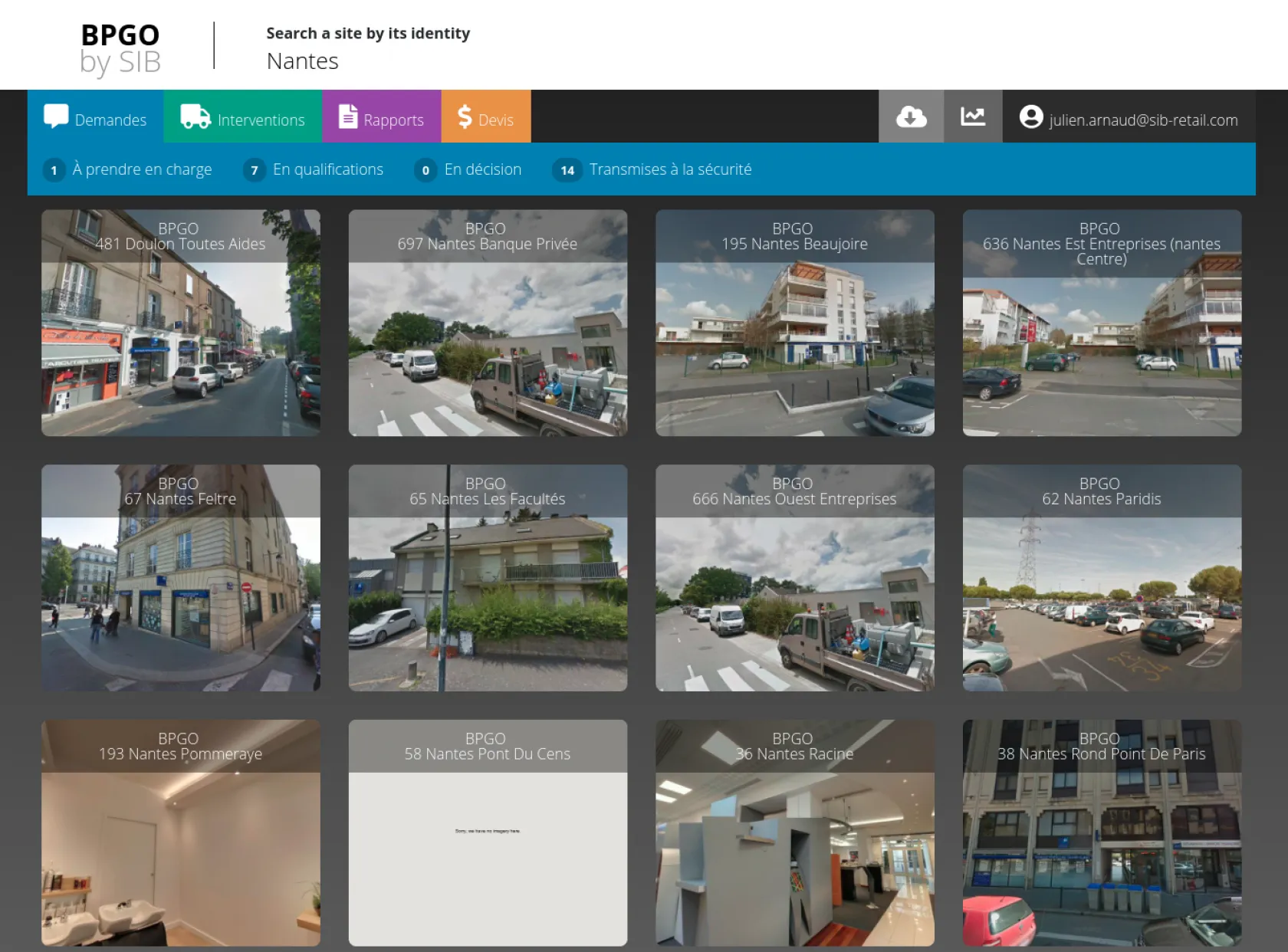Open the statistics chart icon

[x=973, y=117]
